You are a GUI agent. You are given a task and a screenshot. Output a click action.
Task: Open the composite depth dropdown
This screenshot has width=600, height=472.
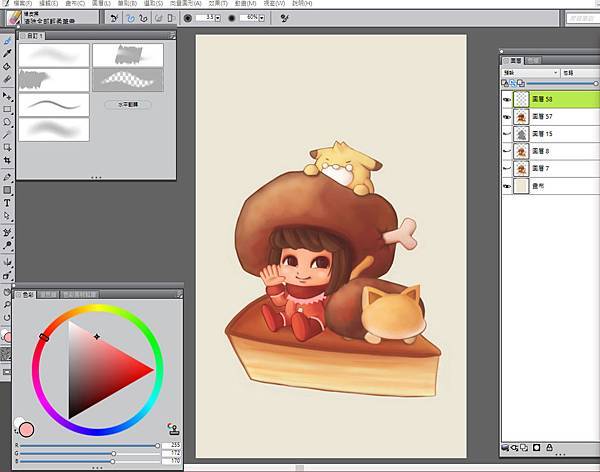click(x=580, y=73)
